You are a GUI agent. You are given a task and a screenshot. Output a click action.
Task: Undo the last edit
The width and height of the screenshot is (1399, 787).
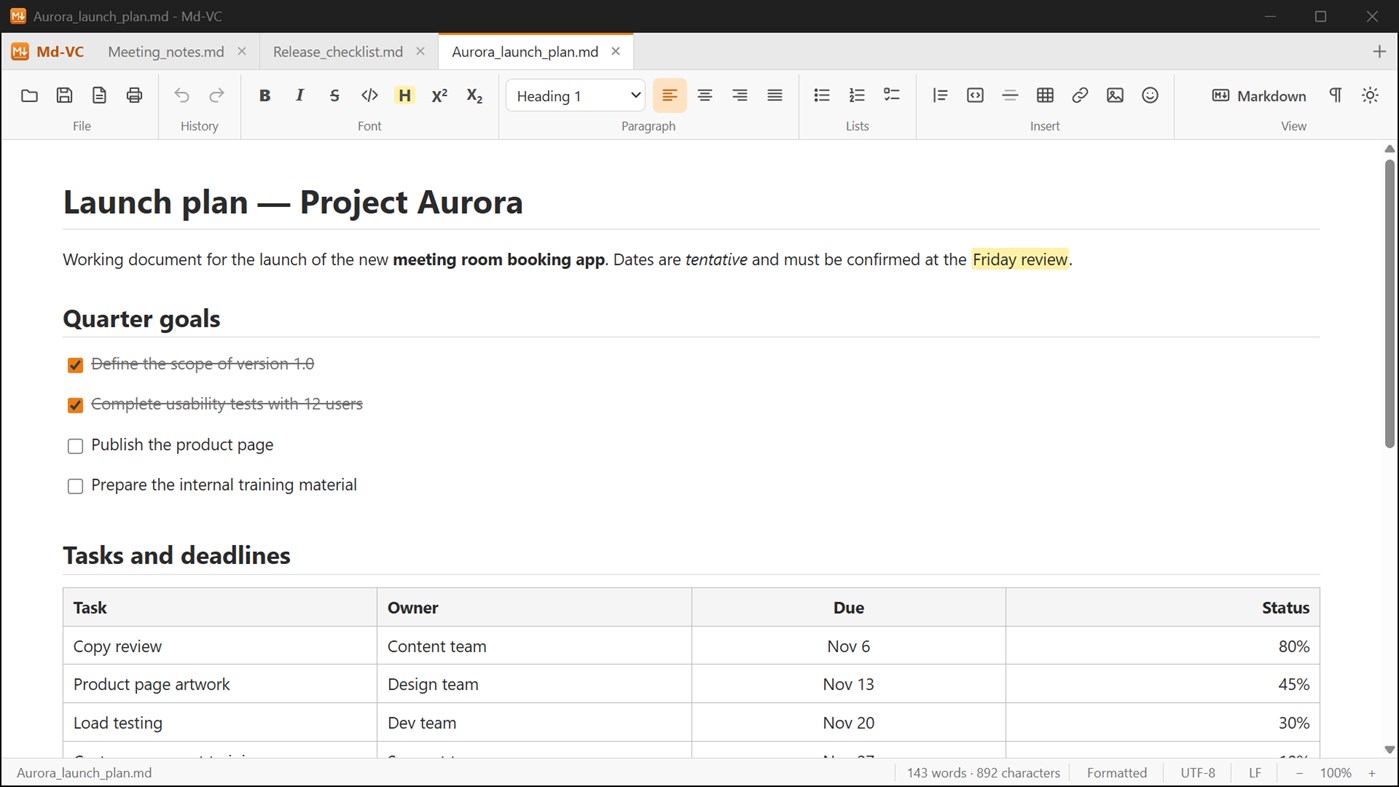coord(181,96)
